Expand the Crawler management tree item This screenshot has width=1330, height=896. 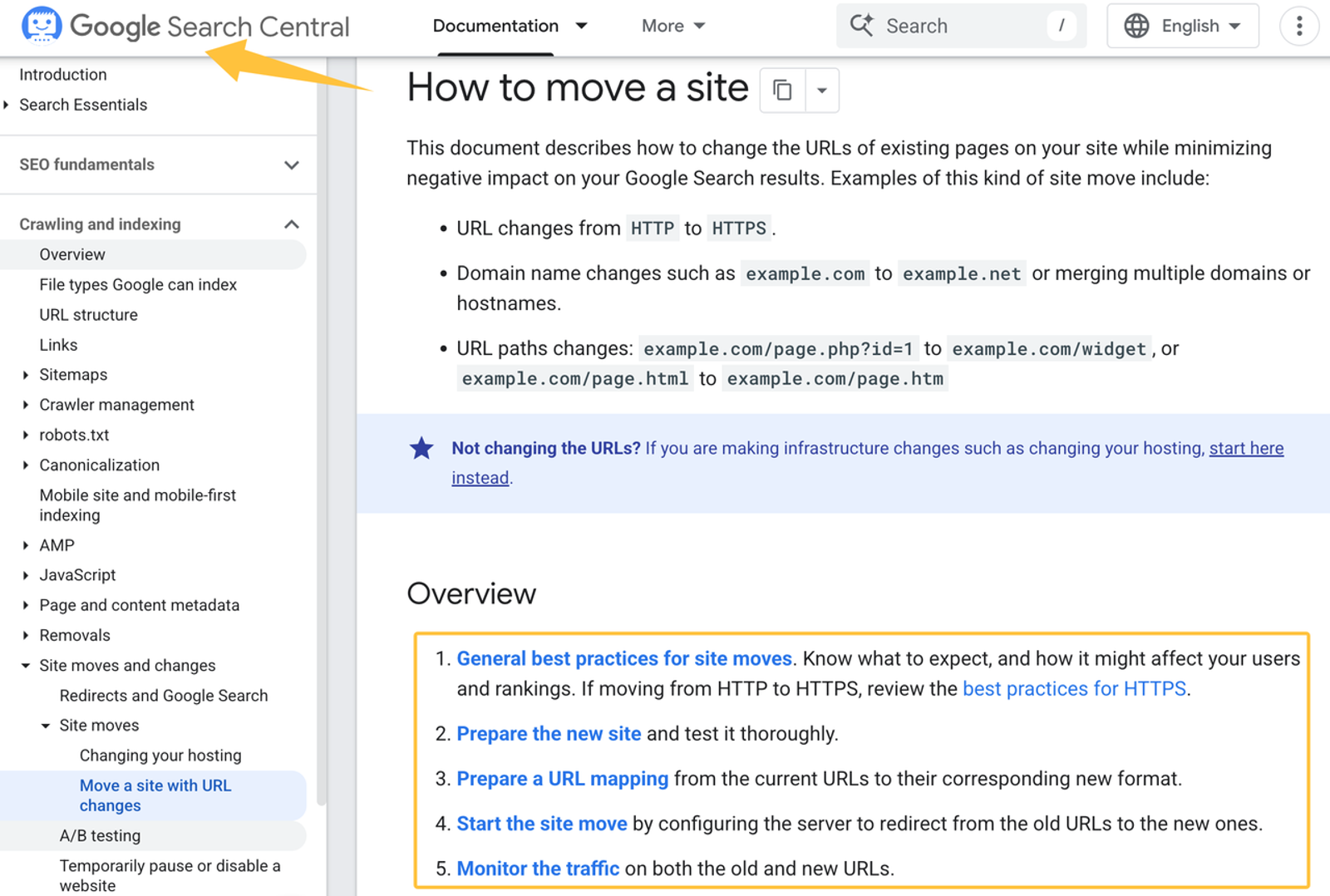[26, 405]
